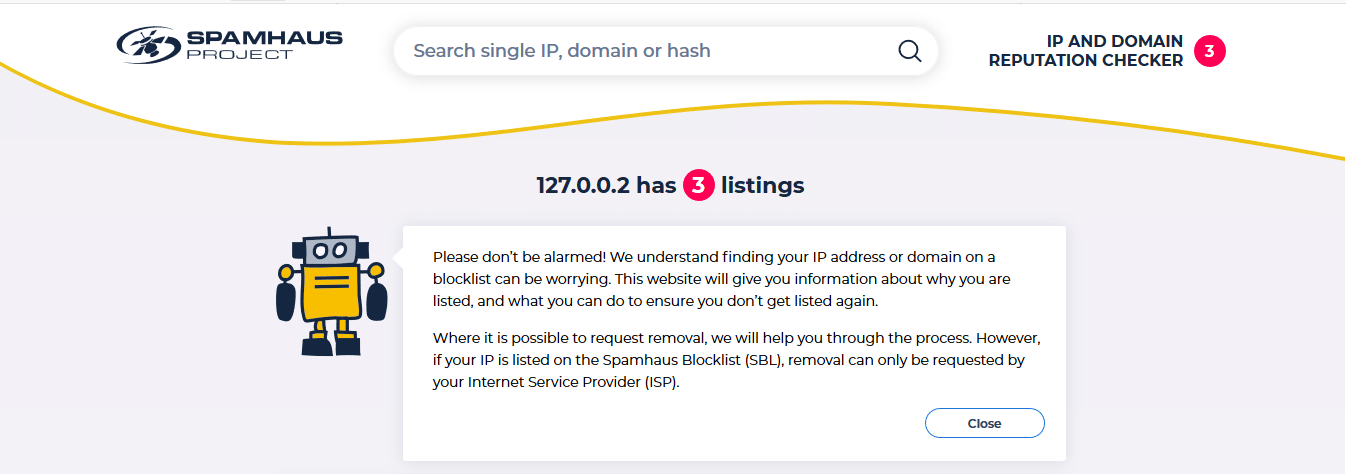This screenshot has width=1346, height=474.
Task: Click the SPAMHAUS wordmark text
Action: pyautogui.click(x=265, y=38)
